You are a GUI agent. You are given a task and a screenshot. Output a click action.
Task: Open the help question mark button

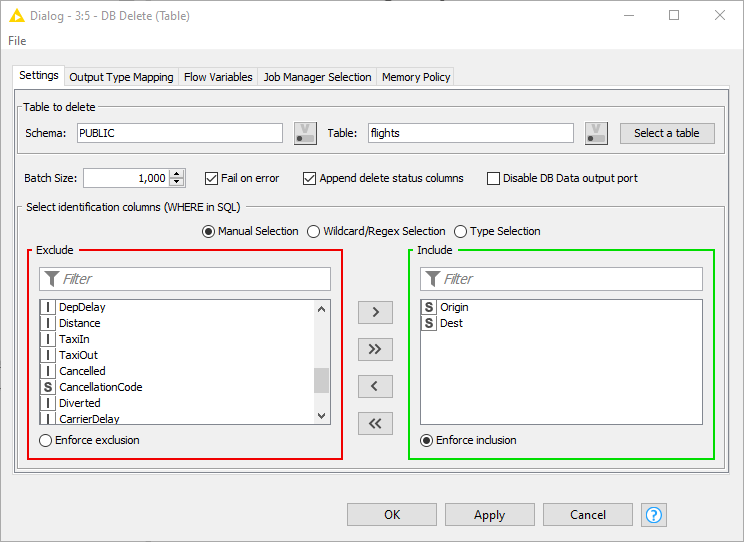(x=653, y=515)
